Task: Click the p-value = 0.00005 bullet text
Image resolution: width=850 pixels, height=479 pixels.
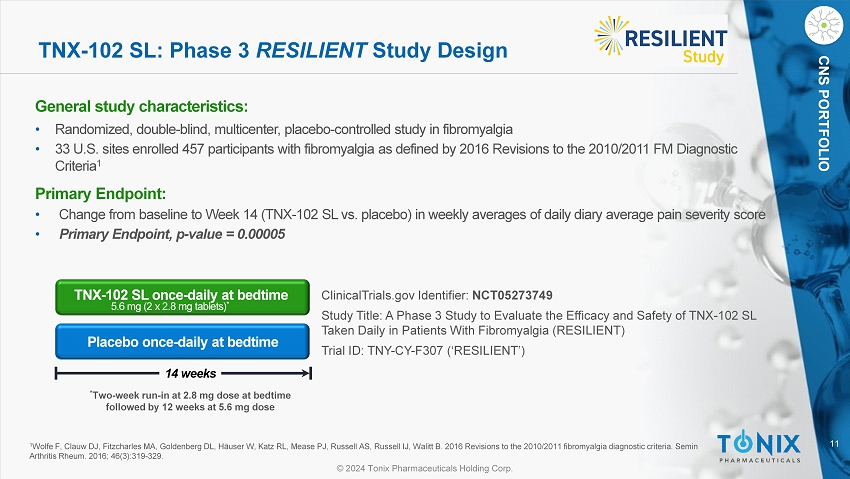Action: [x=172, y=234]
